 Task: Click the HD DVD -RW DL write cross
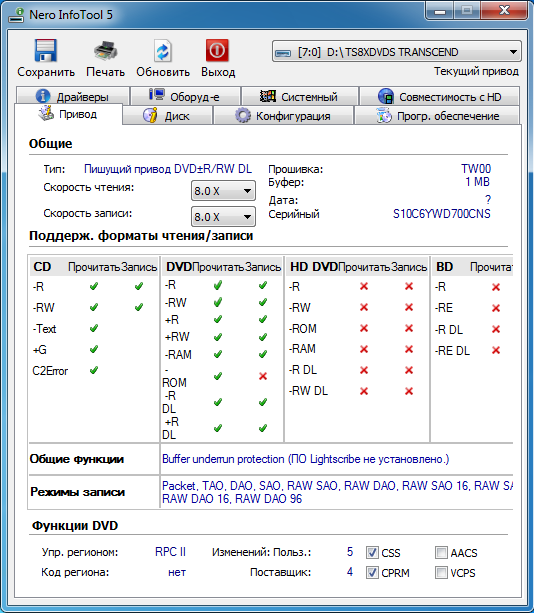click(x=409, y=391)
